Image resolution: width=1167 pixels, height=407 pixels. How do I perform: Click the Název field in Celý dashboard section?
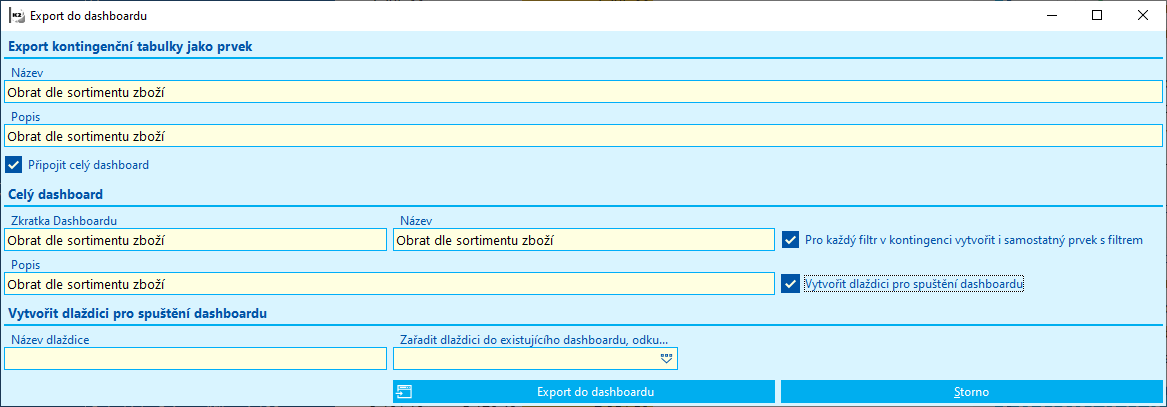tap(583, 240)
